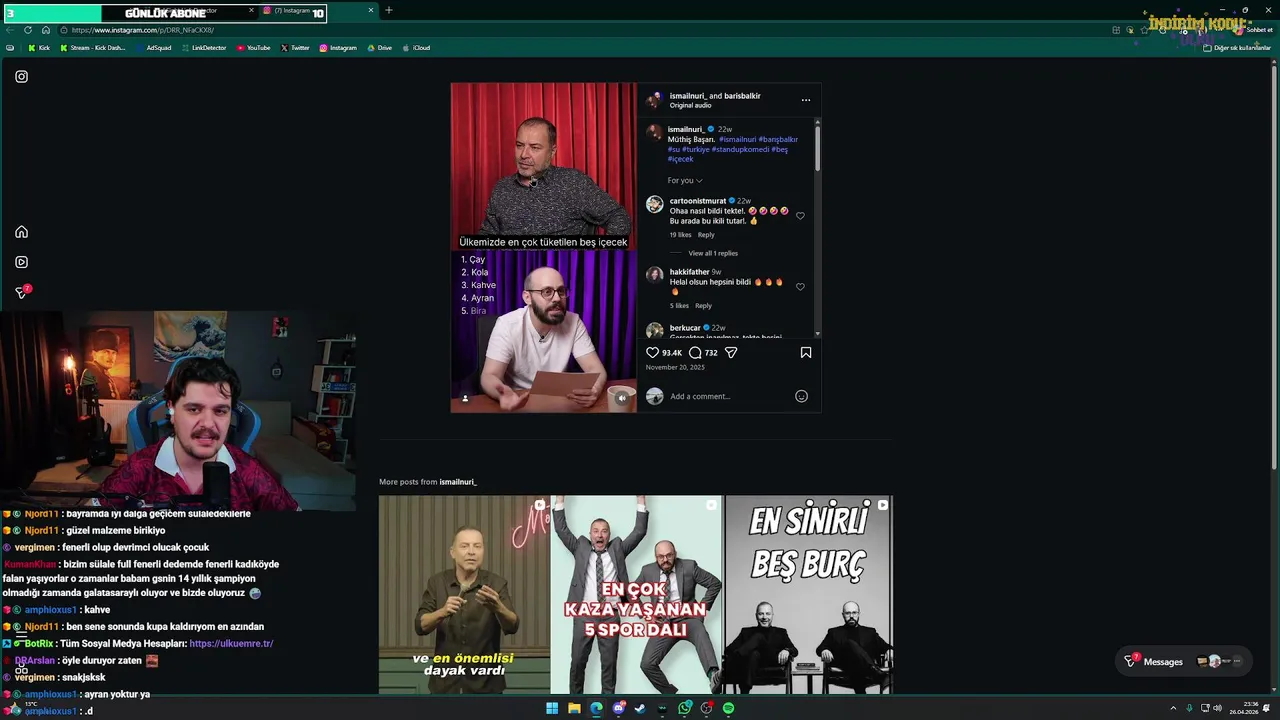The height and width of the screenshot is (720, 1280).
Task: Open the comment bubble icon
Action: pos(695,353)
